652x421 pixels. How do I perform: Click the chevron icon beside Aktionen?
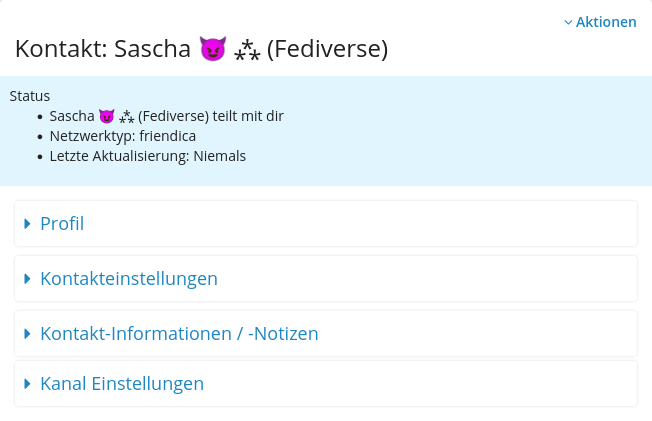568,22
